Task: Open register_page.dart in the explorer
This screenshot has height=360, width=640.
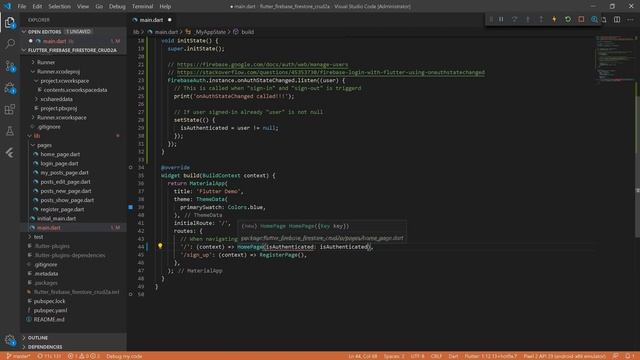Action: (x=62, y=209)
